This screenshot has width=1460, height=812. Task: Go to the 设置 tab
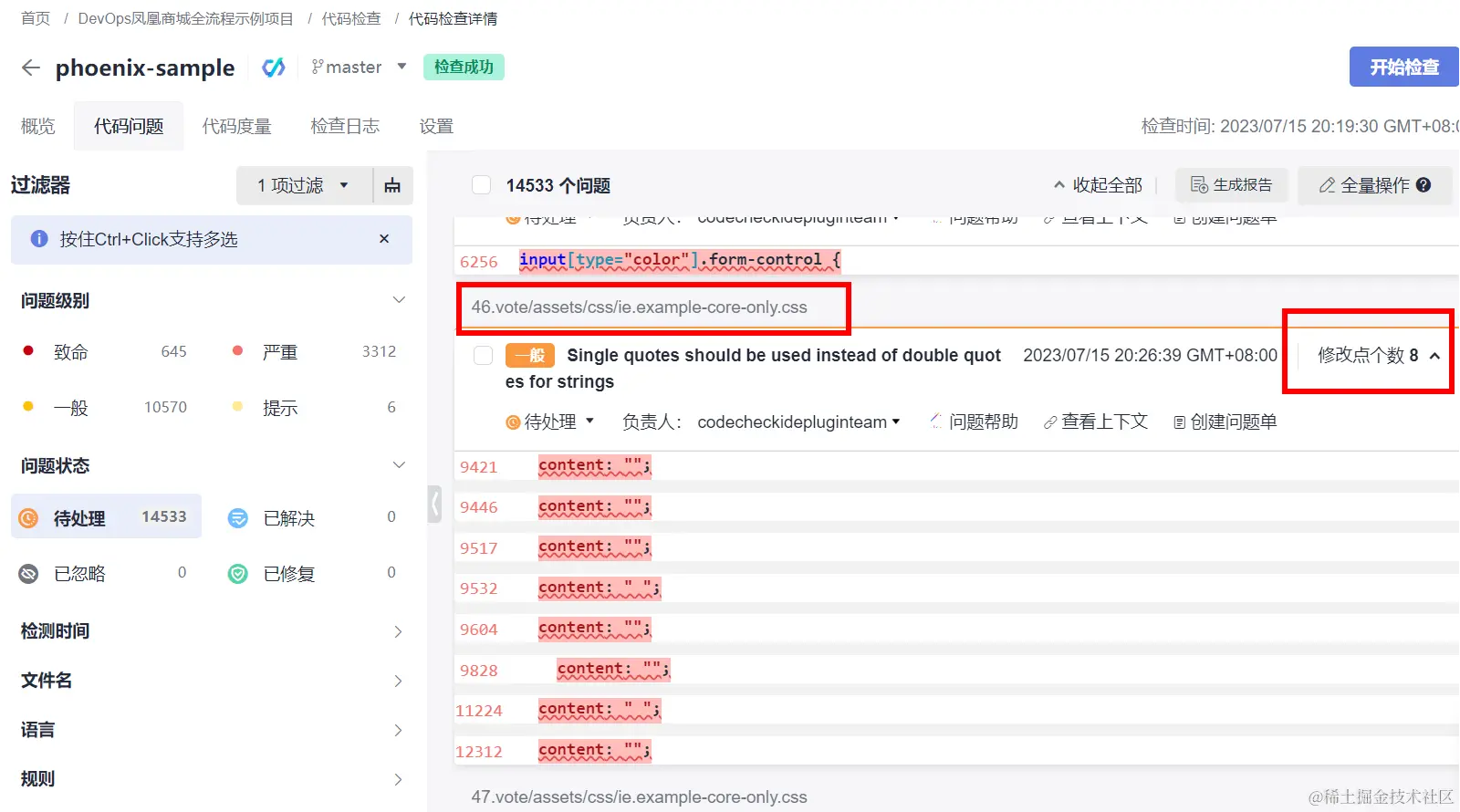(x=436, y=126)
